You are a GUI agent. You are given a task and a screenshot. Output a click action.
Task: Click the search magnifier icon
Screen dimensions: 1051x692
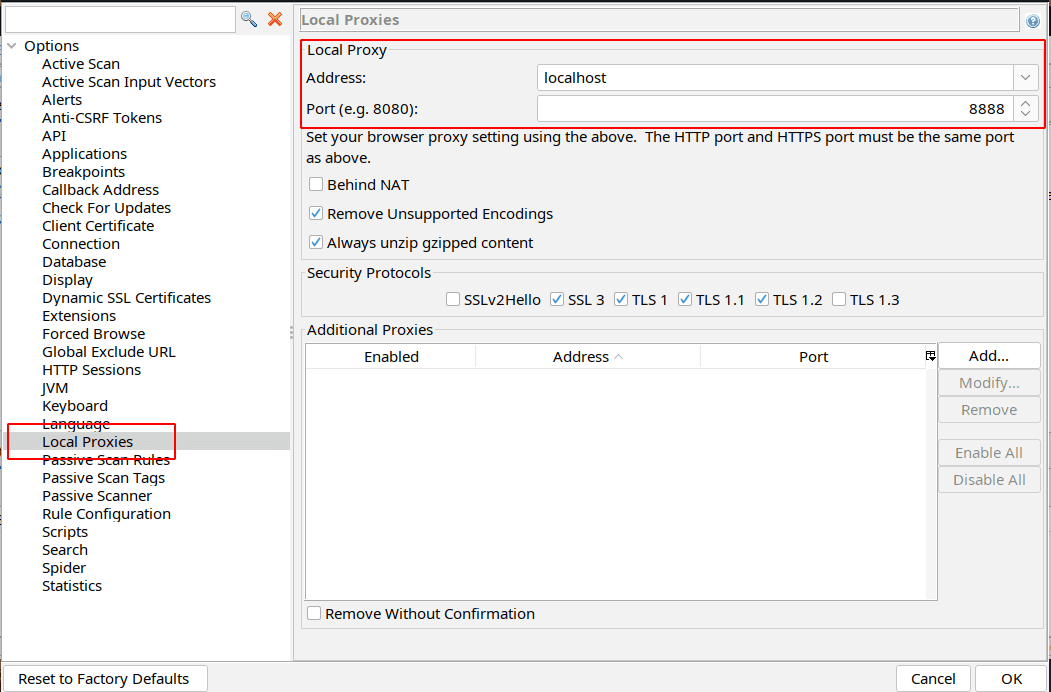pos(249,18)
